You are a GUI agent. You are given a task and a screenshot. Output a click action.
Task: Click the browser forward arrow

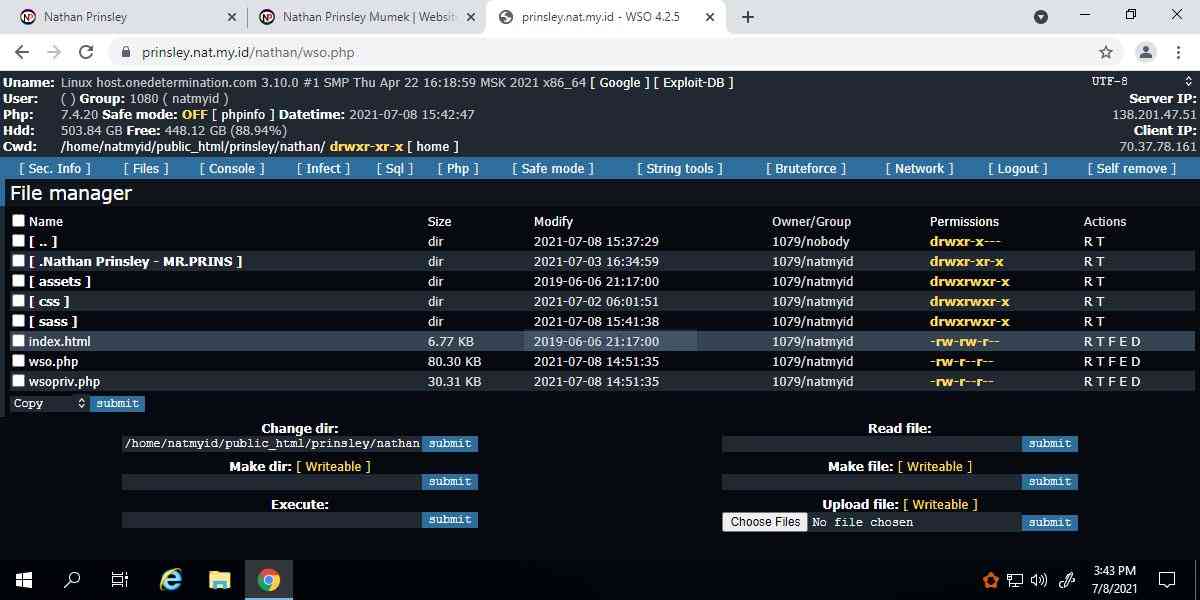coord(54,52)
